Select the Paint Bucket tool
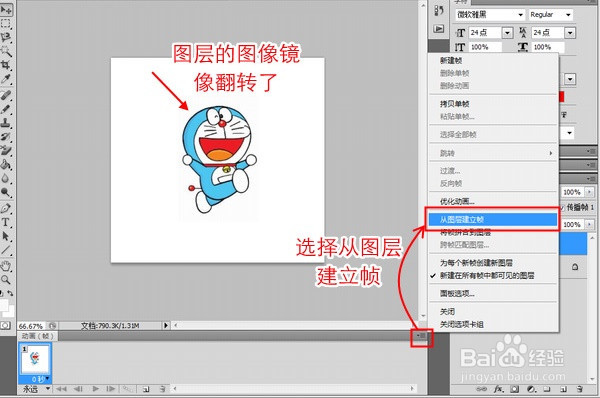The height and width of the screenshot is (398, 600). 6,165
